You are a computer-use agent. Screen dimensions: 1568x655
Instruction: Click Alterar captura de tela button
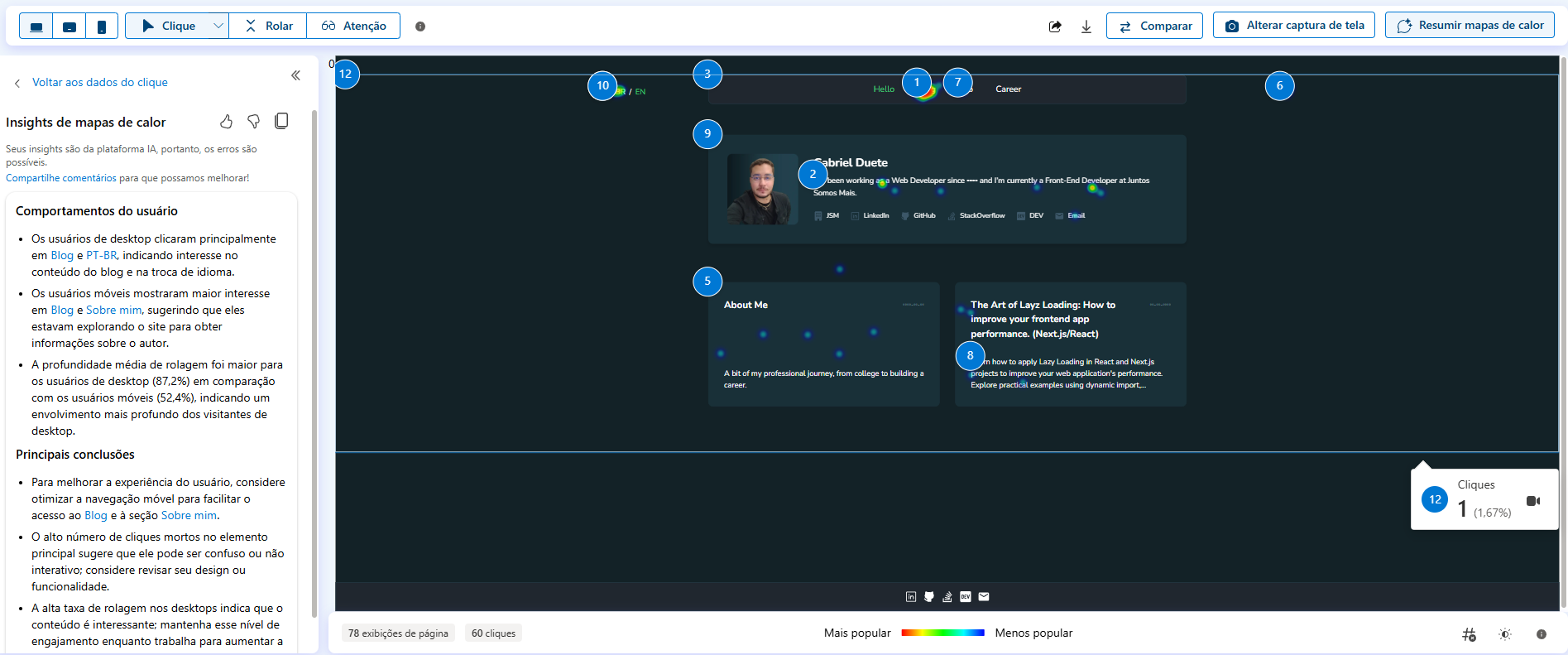click(1294, 26)
